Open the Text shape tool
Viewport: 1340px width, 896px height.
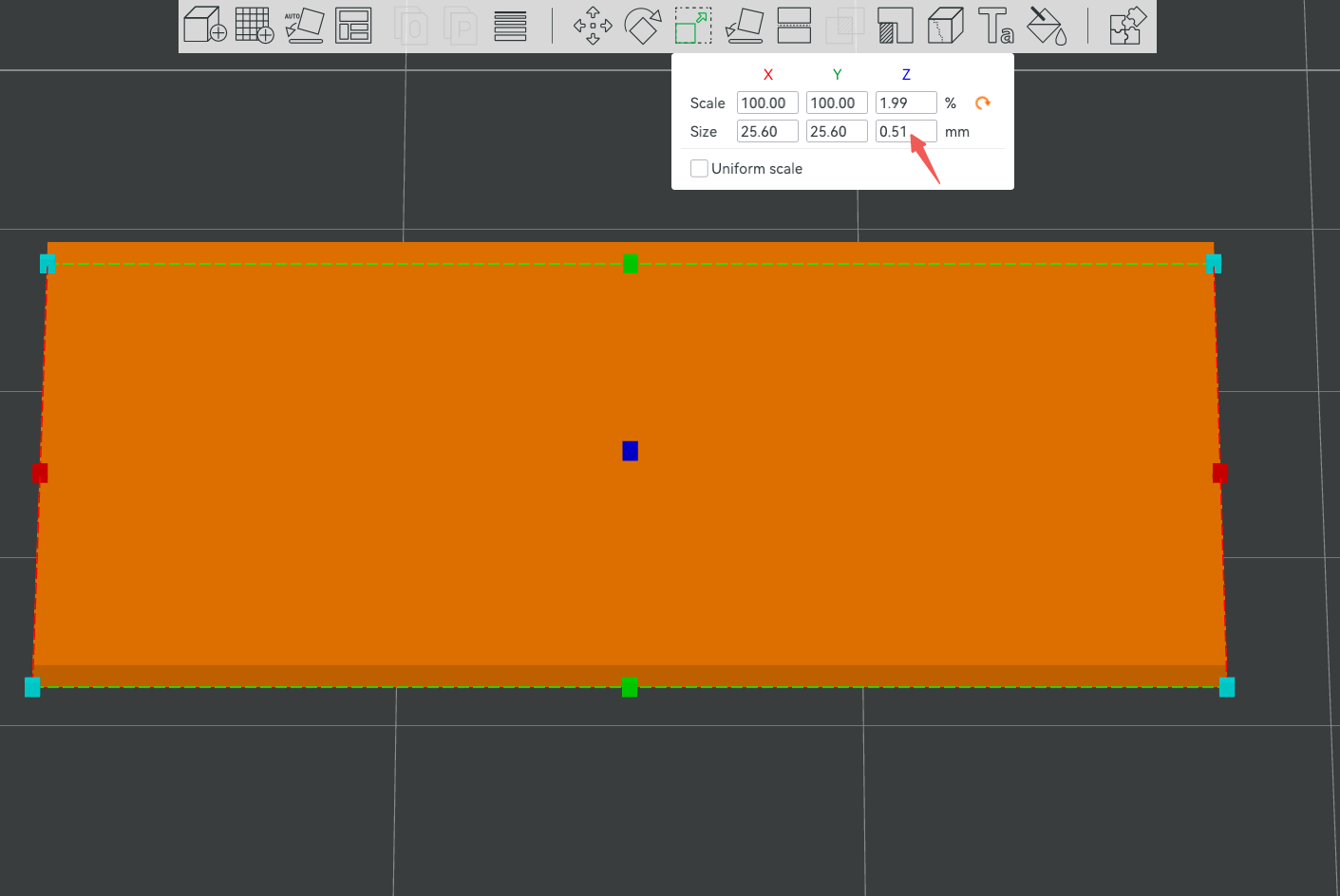pyautogui.click(x=996, y=26)
